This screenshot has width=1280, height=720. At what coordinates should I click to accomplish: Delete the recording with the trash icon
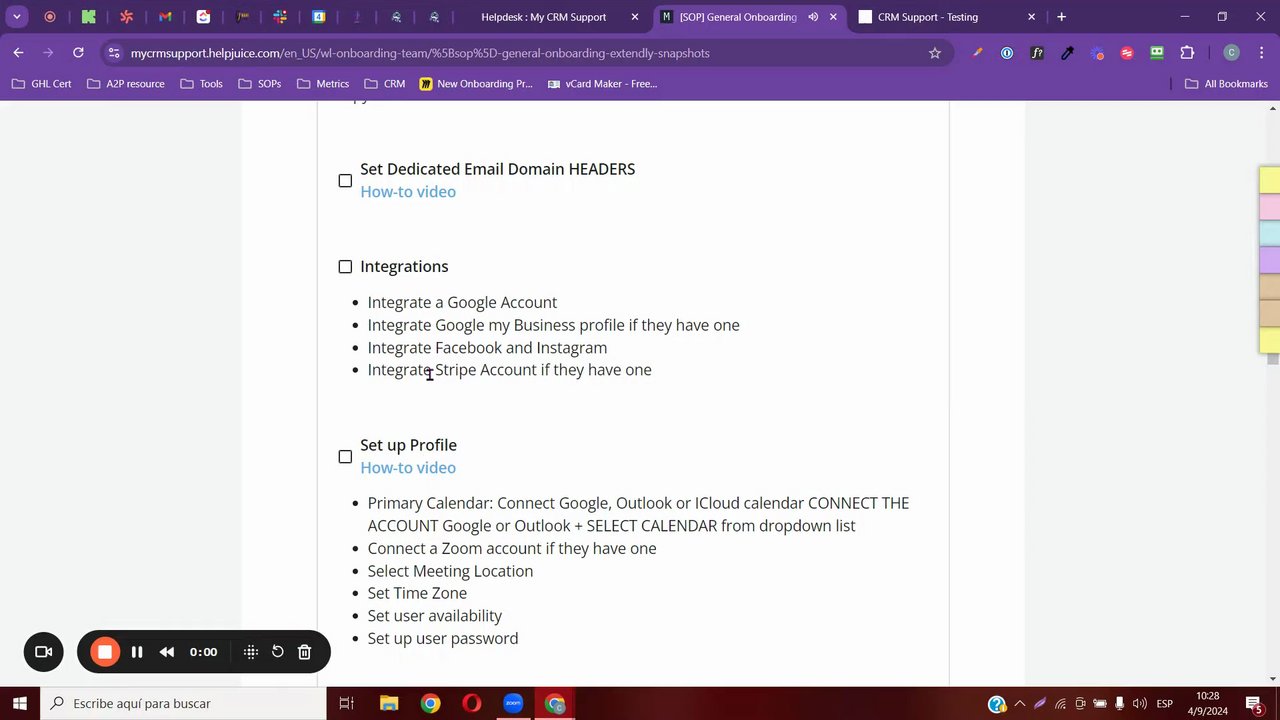pos(304,652)
